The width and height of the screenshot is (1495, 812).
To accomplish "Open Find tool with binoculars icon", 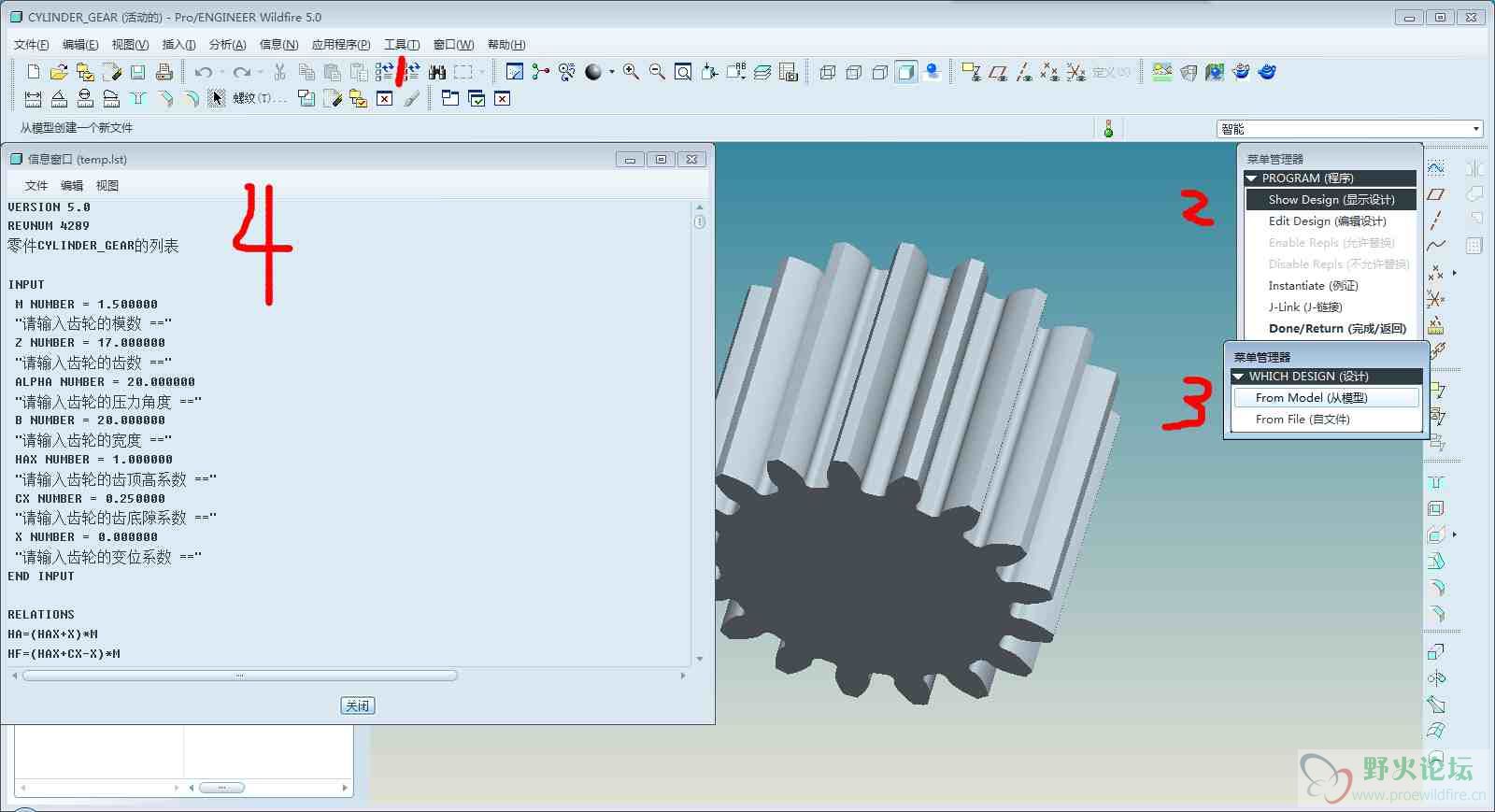I will (436, 72).
